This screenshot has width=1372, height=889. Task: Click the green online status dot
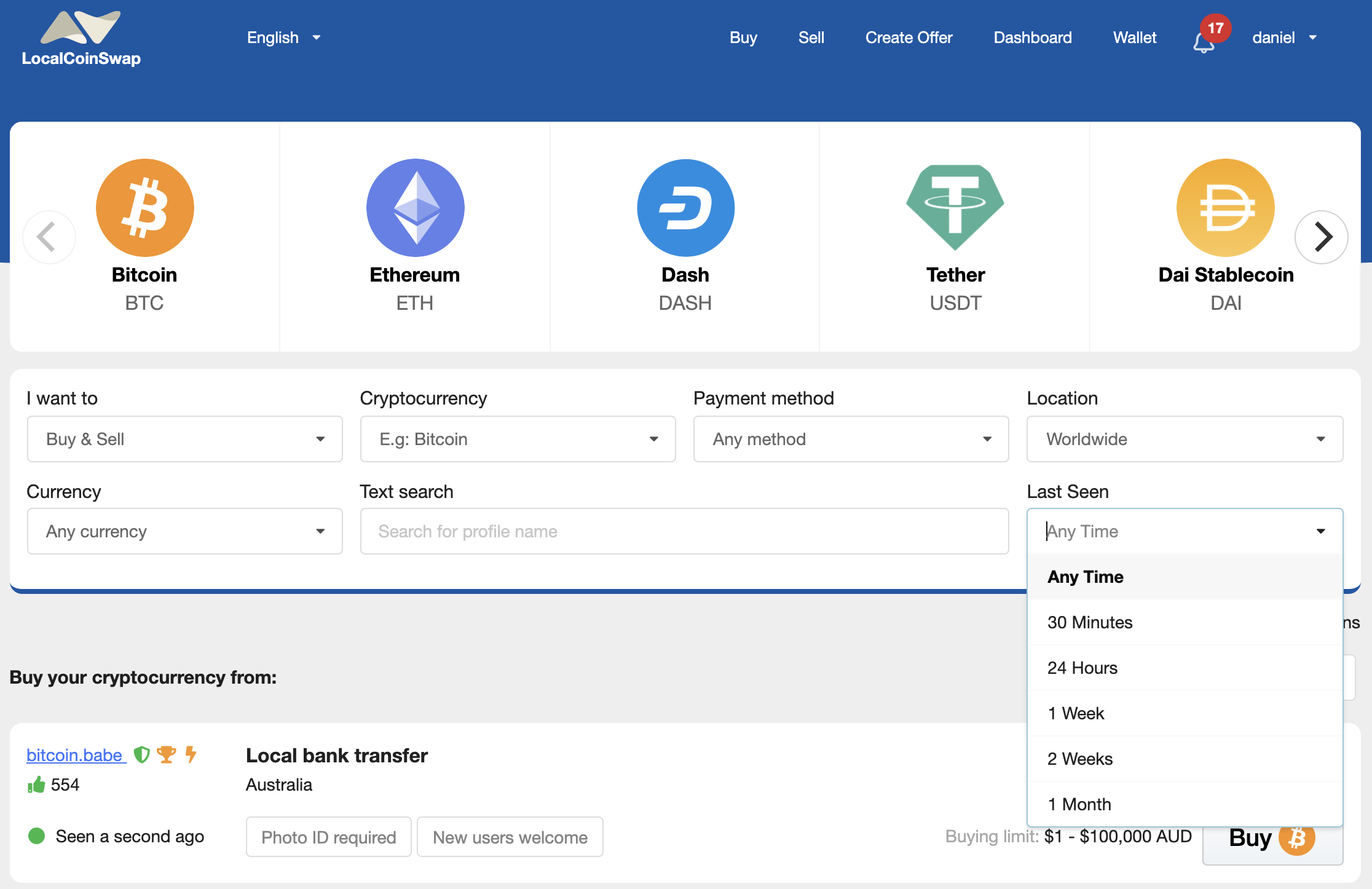[37, 836]
